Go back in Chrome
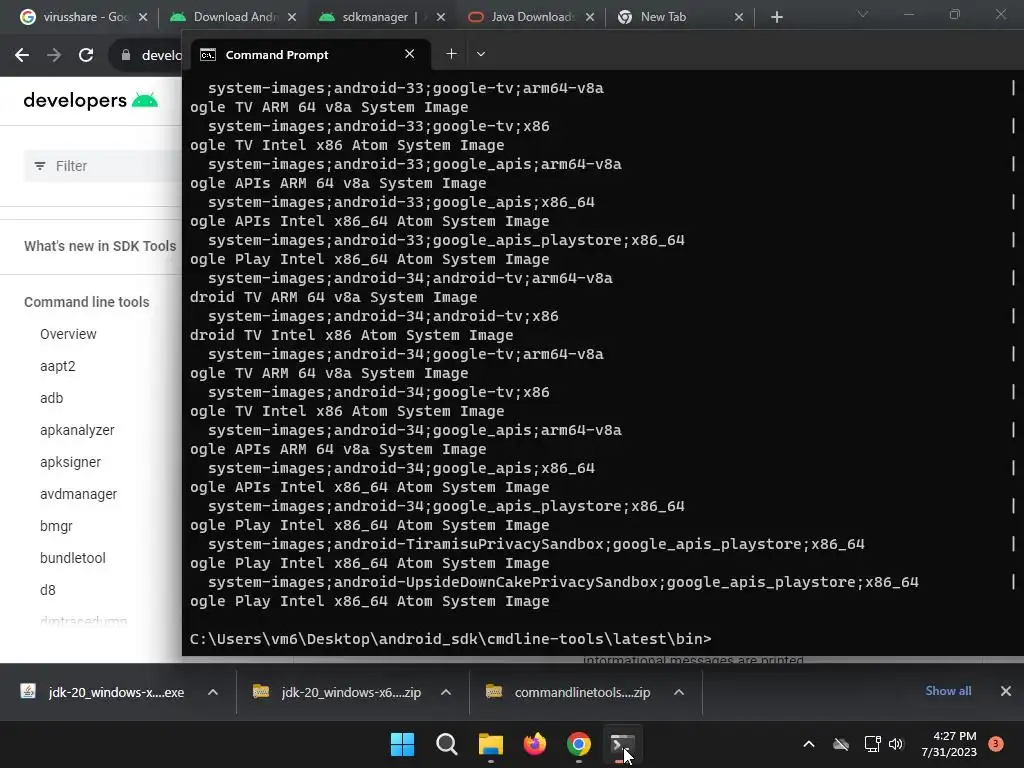This screenshot has width=1024, height=768. 22,56
